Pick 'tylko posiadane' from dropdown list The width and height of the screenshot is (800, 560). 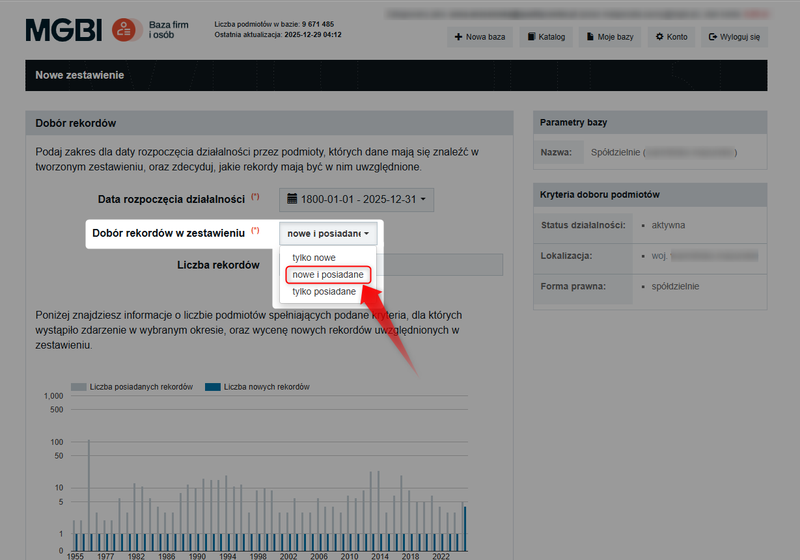click(x=324, y=291)
